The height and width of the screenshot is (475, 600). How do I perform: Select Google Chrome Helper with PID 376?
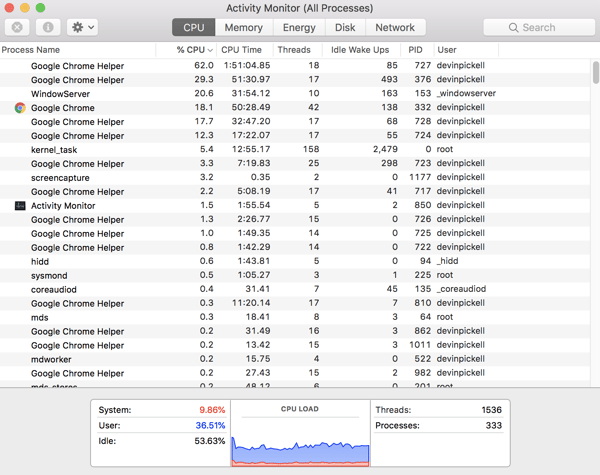(295, 80)
